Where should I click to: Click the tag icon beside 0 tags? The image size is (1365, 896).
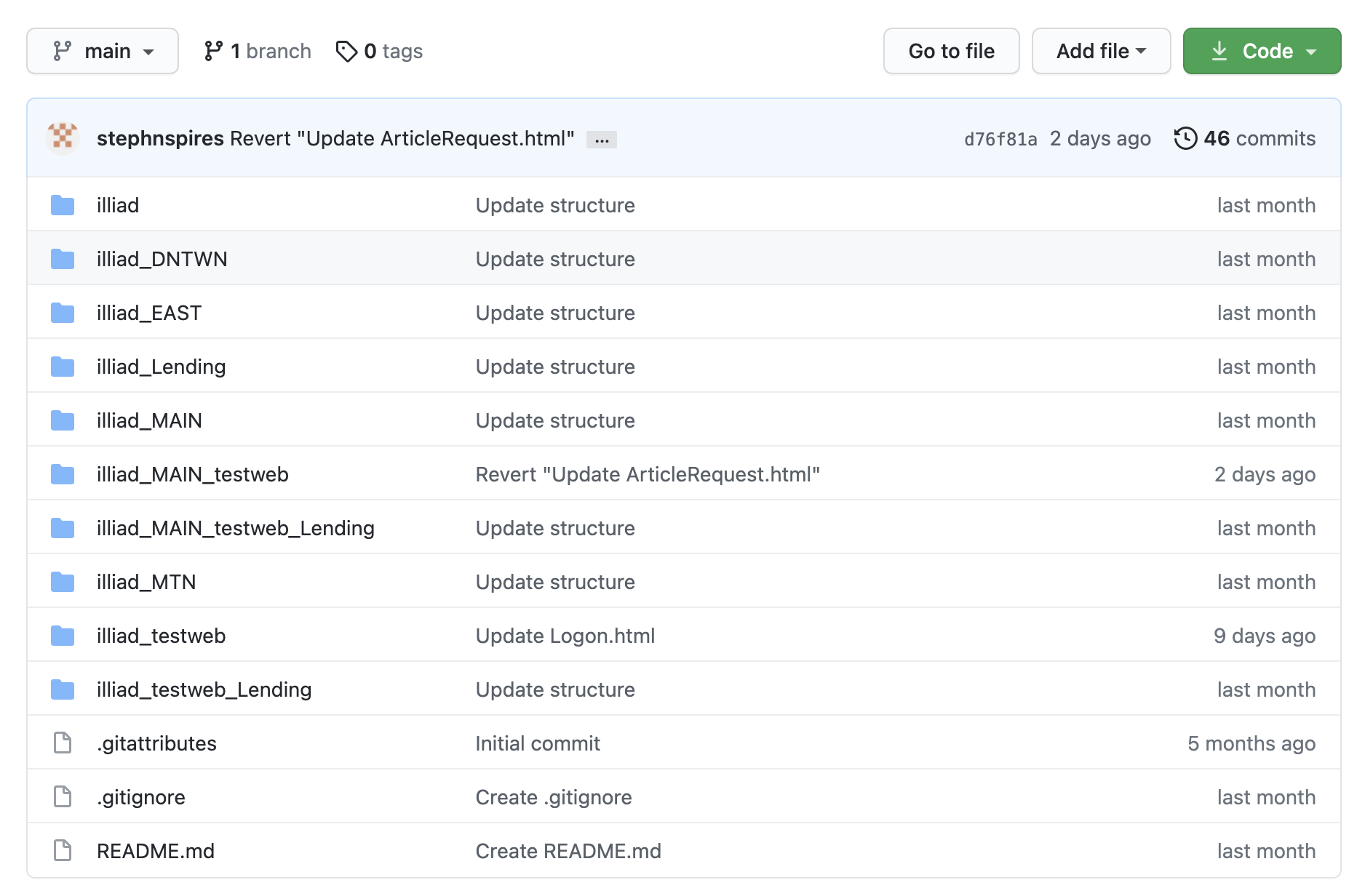[346, 51]
